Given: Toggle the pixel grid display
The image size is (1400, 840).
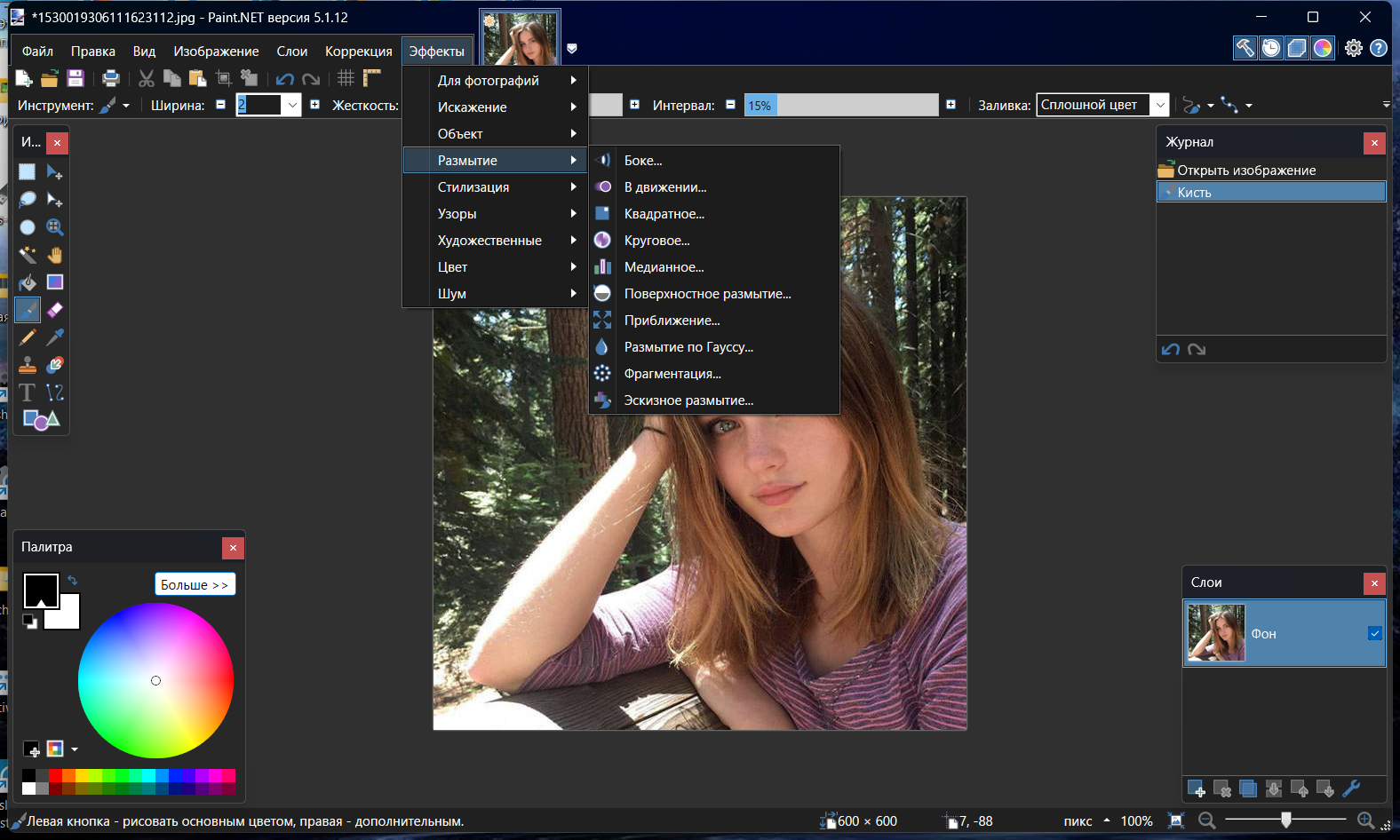Looking at the screenshot, I should (x=346, y=78).
